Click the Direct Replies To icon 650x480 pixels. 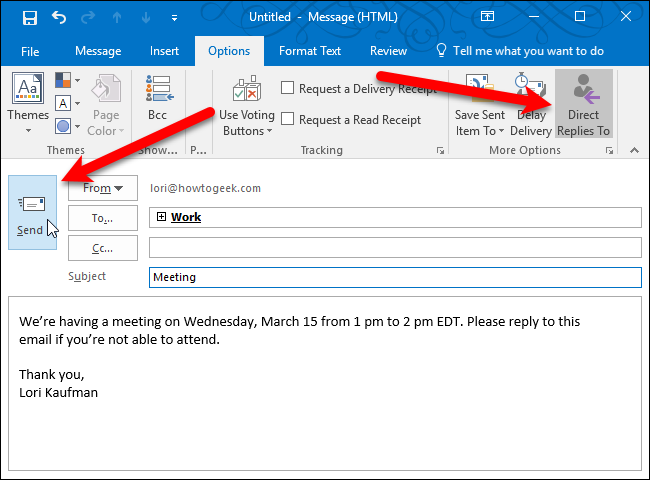pyautogui.click(x=583, y=104)
